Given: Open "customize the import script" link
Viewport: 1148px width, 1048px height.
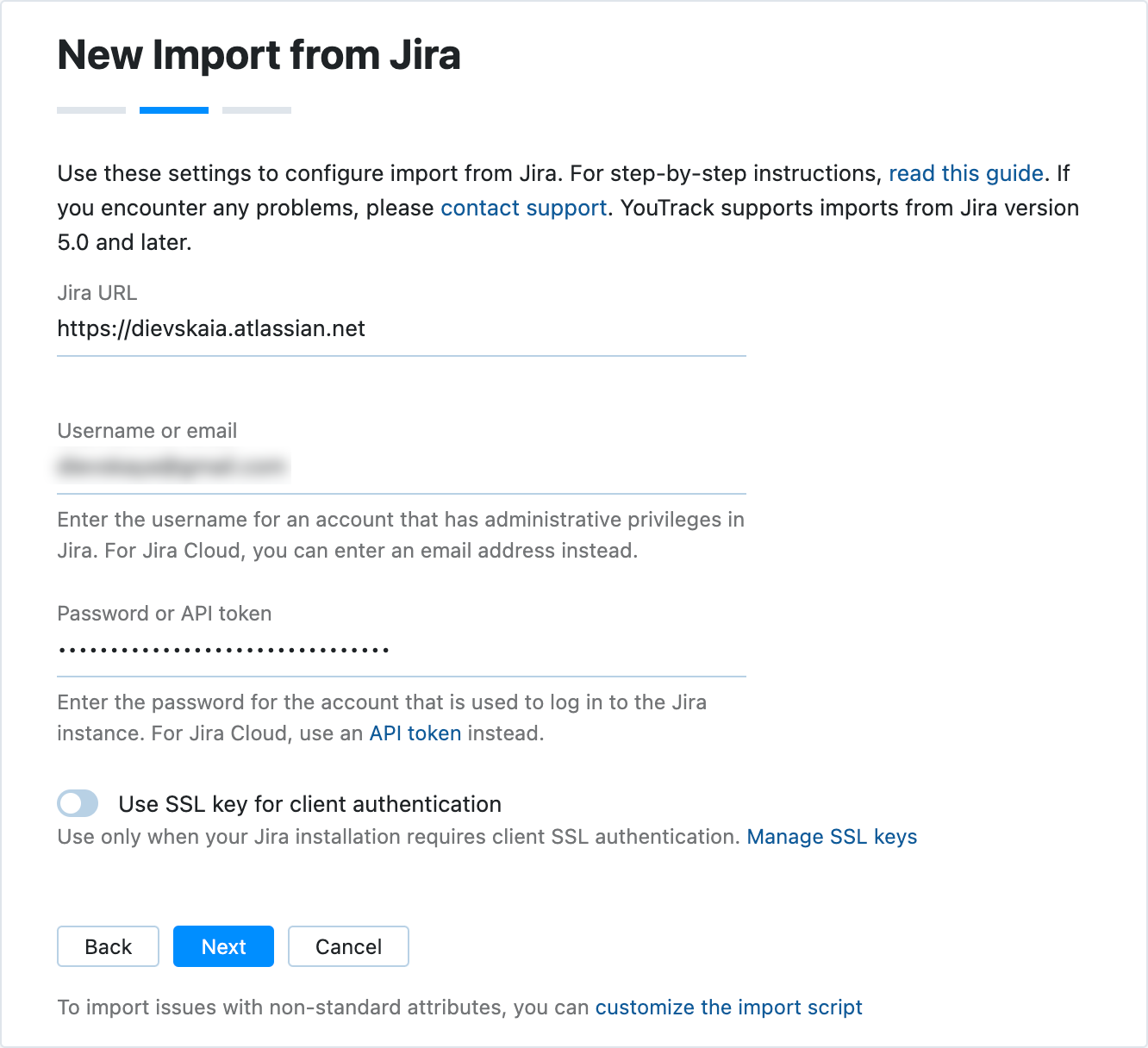Looking at the screenshot, I should click(x=728, y=1007).
